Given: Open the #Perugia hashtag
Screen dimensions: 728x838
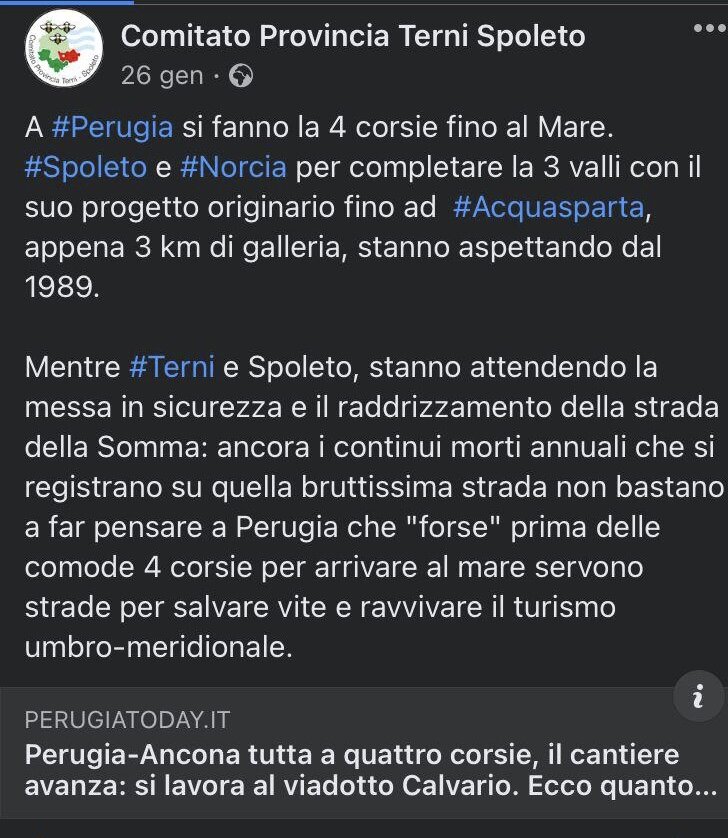Looking at the screenshot, I should [113, 128].
